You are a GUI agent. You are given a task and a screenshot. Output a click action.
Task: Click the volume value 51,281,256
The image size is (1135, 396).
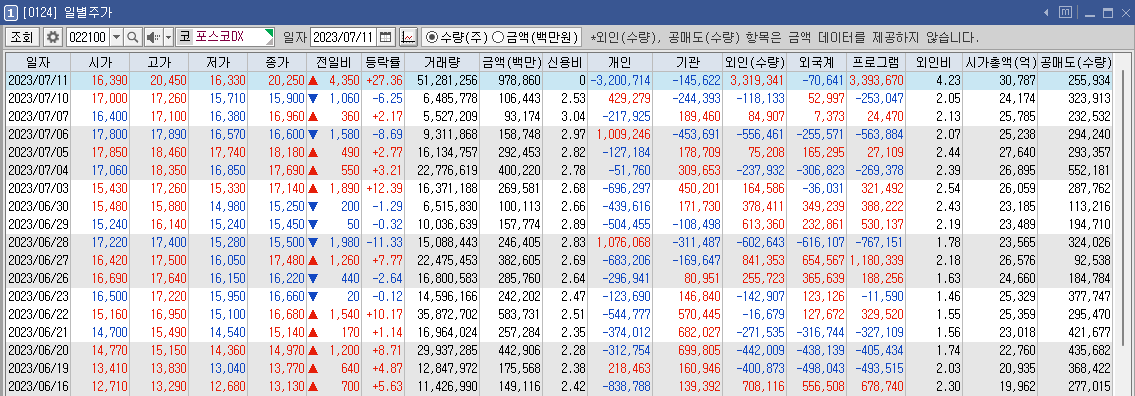click(447, 80)
